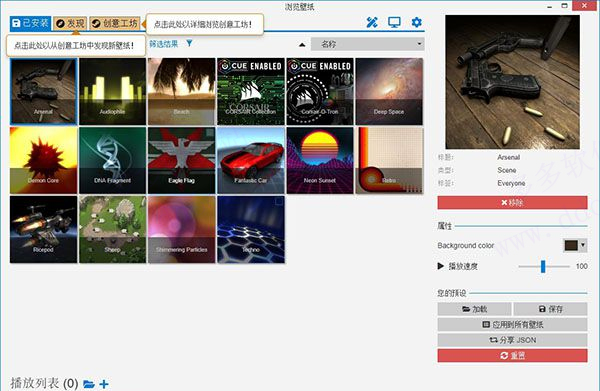Click play triangle beside playback speed
Viewport: 600px width, 391px height.
440,266
